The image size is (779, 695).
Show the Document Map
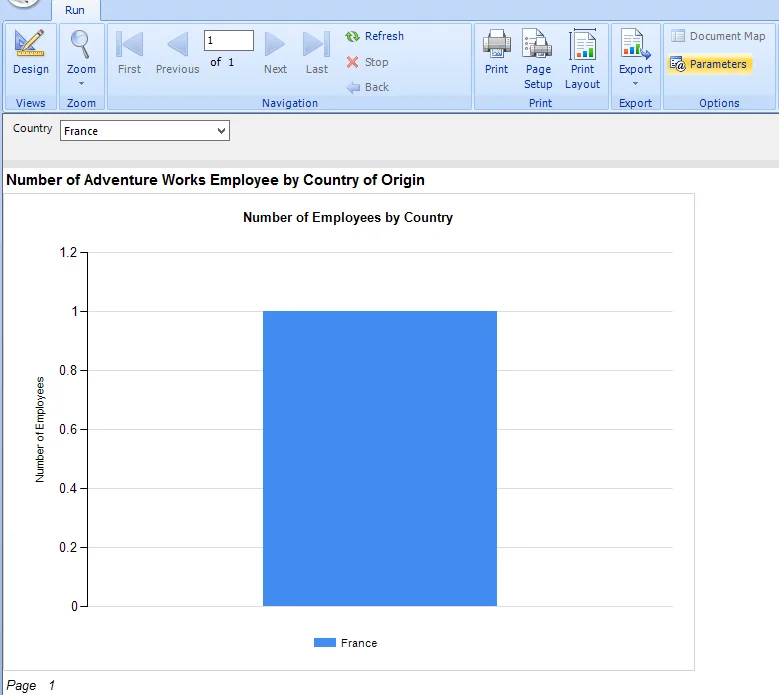[x=718, y=36]
